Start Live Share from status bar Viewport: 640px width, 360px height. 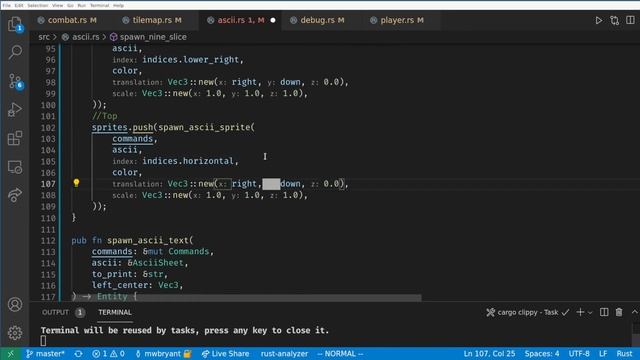225,354
